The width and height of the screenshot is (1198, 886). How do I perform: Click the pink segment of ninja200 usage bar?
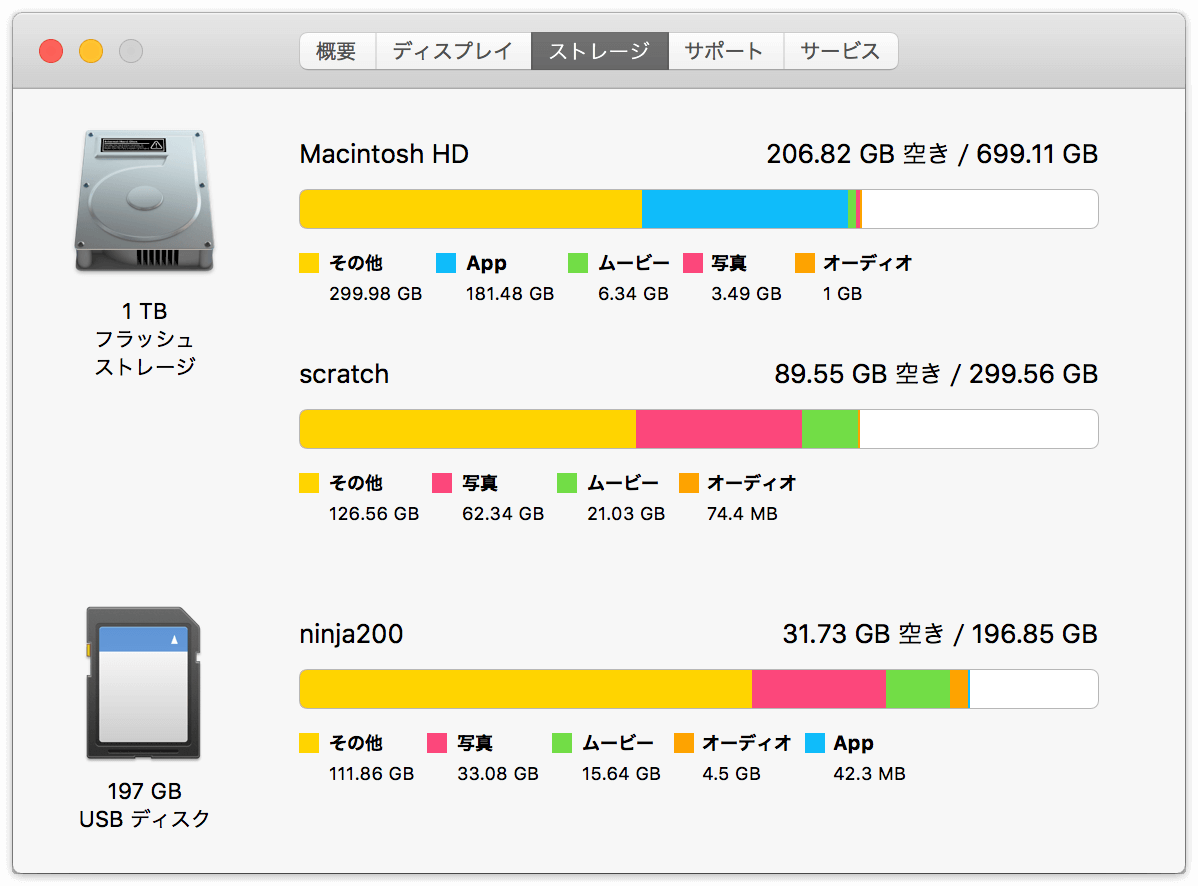(819, 689)
